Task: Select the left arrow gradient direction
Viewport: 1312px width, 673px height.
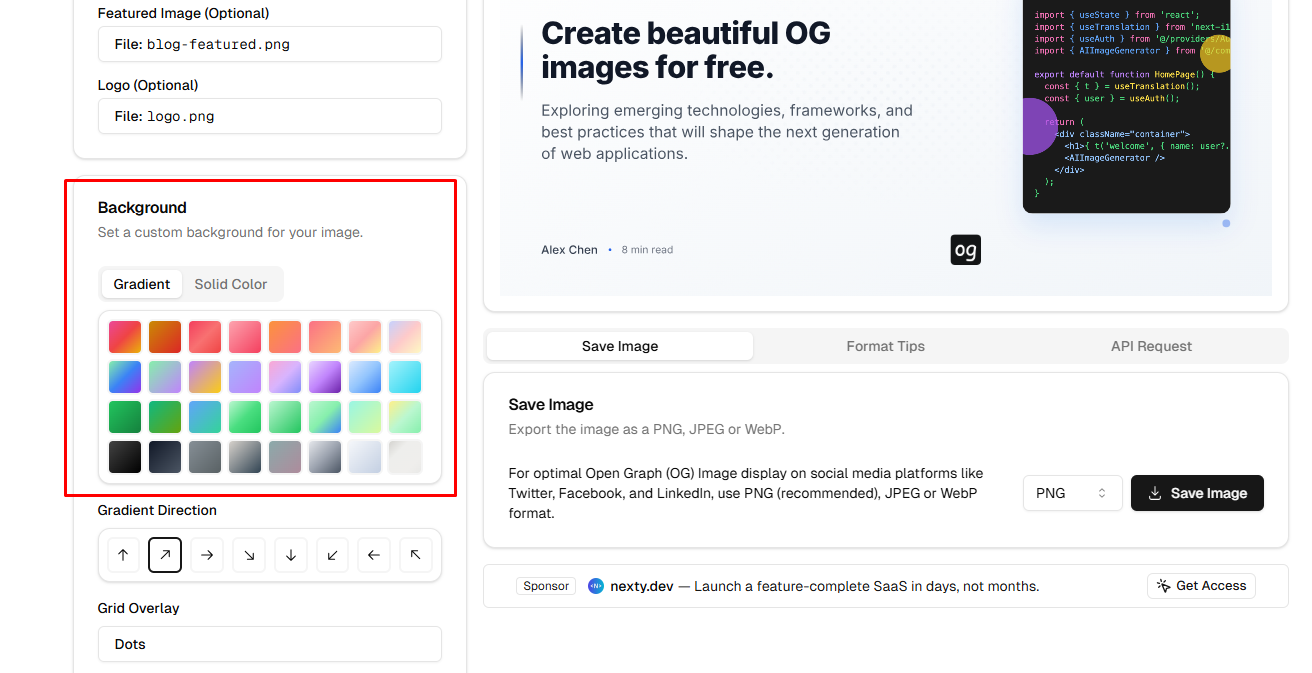Action: click(x=374, y=555)
